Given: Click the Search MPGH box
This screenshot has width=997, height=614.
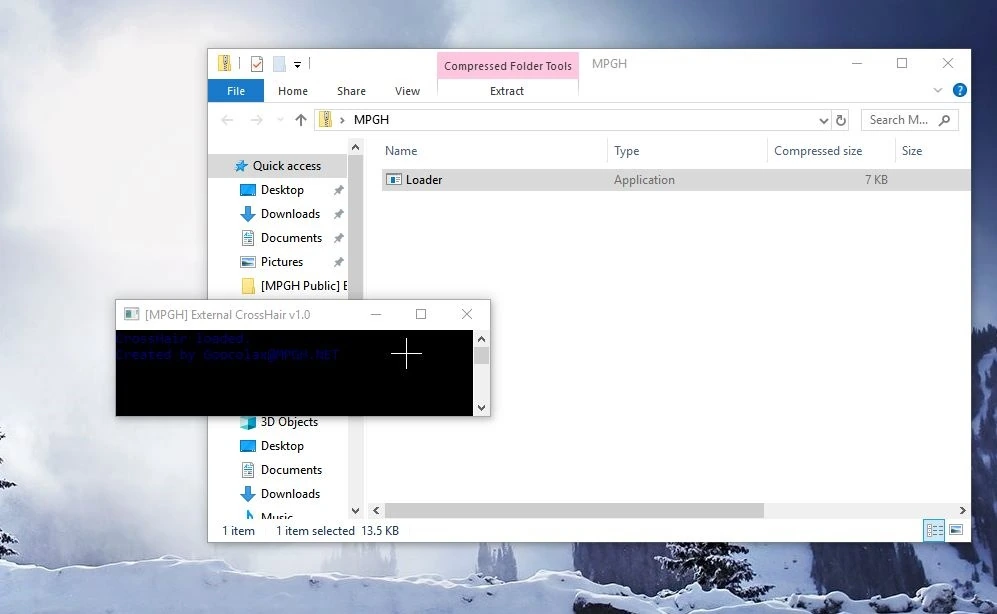Looking at the screenshot, I should point(909,119).
